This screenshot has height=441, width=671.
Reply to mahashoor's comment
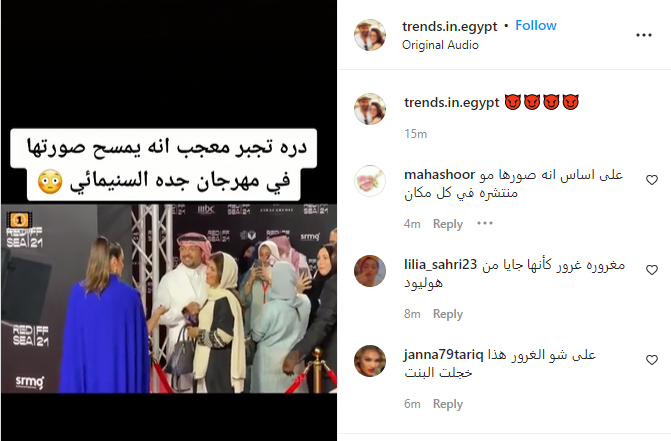tap(448, 224)
